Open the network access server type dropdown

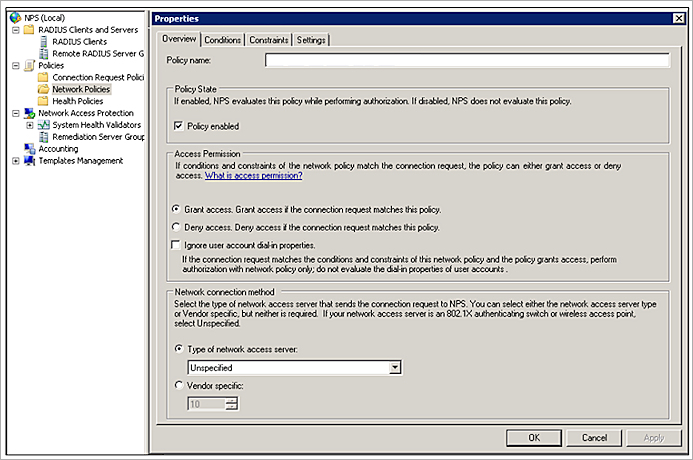pyautogui.click(x=395, y=367)
